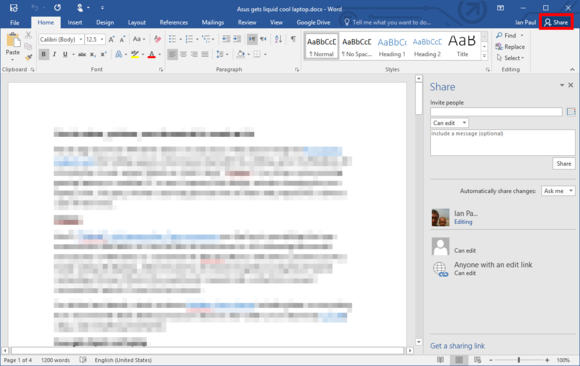Toggle Show/Hide paragraph marks
The width and height of the screenshot is (580, 366).
293,39
